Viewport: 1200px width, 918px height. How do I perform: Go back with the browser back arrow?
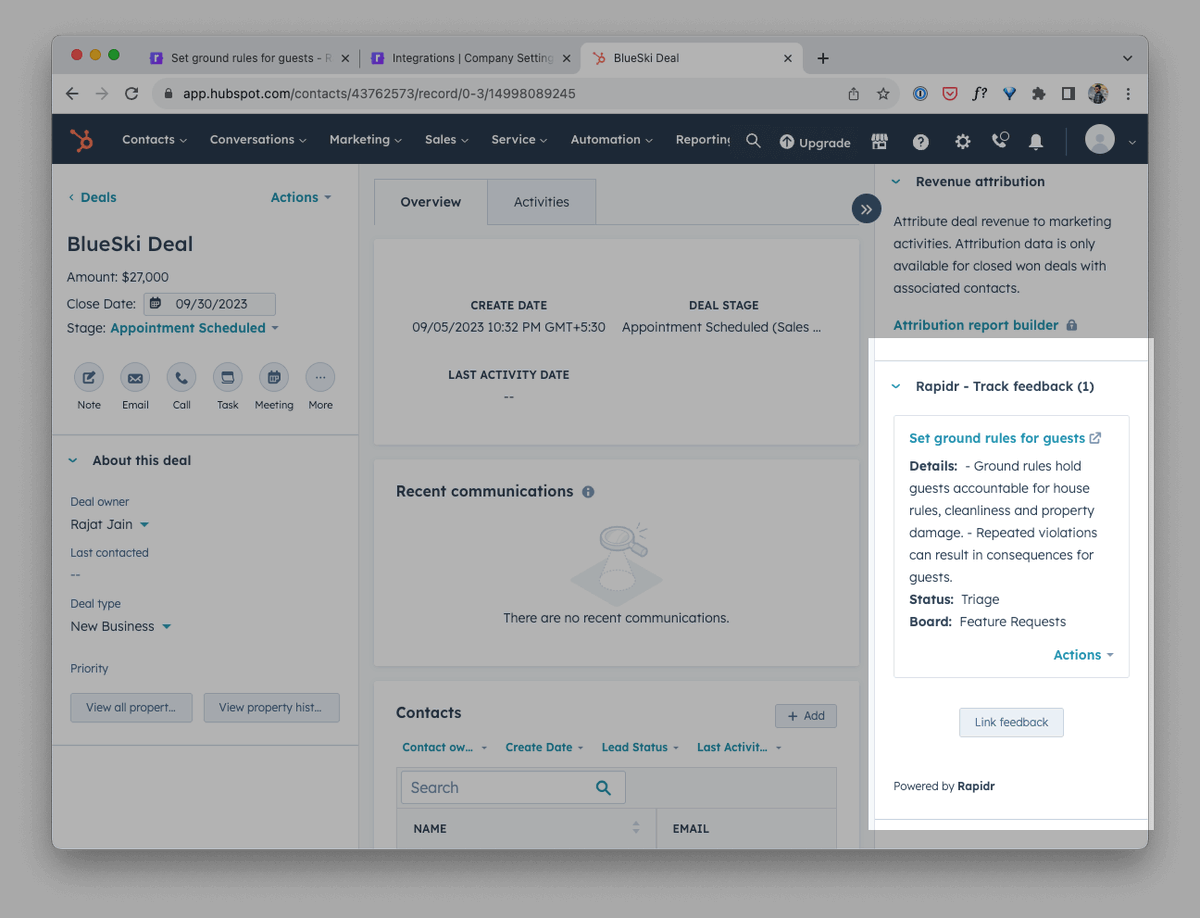(72, 93)
